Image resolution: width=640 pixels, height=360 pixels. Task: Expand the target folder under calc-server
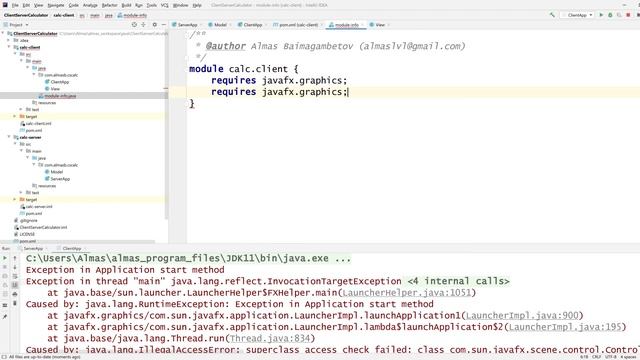[15, 200]
